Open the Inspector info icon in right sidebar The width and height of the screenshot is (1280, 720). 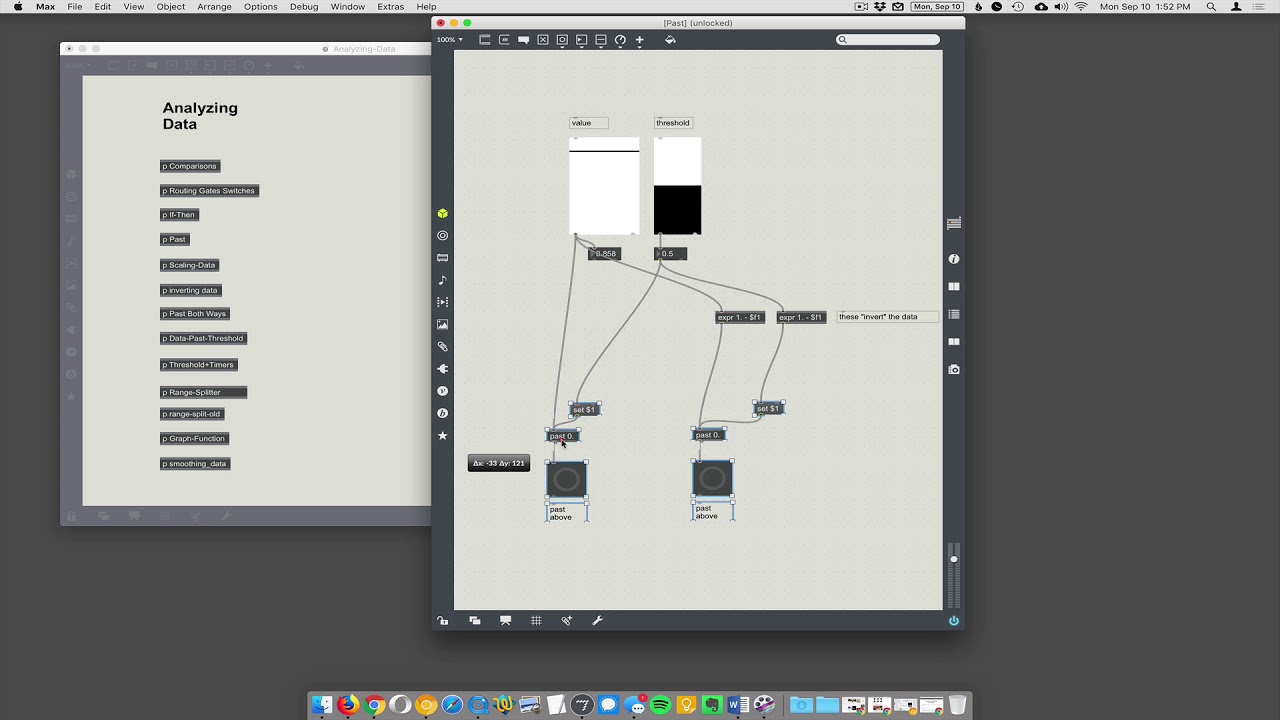coord(954,259)
